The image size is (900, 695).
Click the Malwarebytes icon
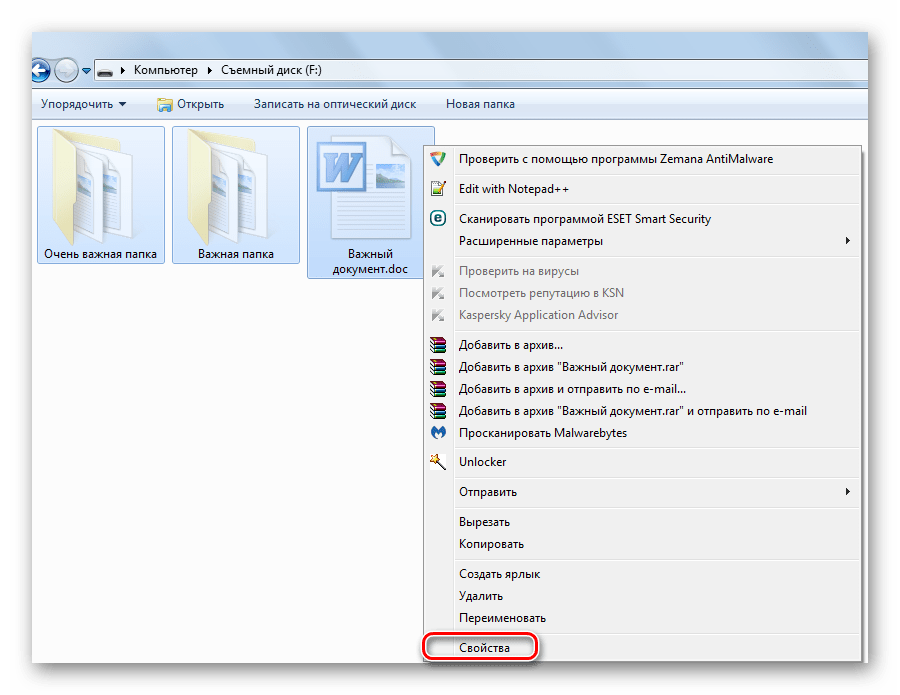[438, 433]
